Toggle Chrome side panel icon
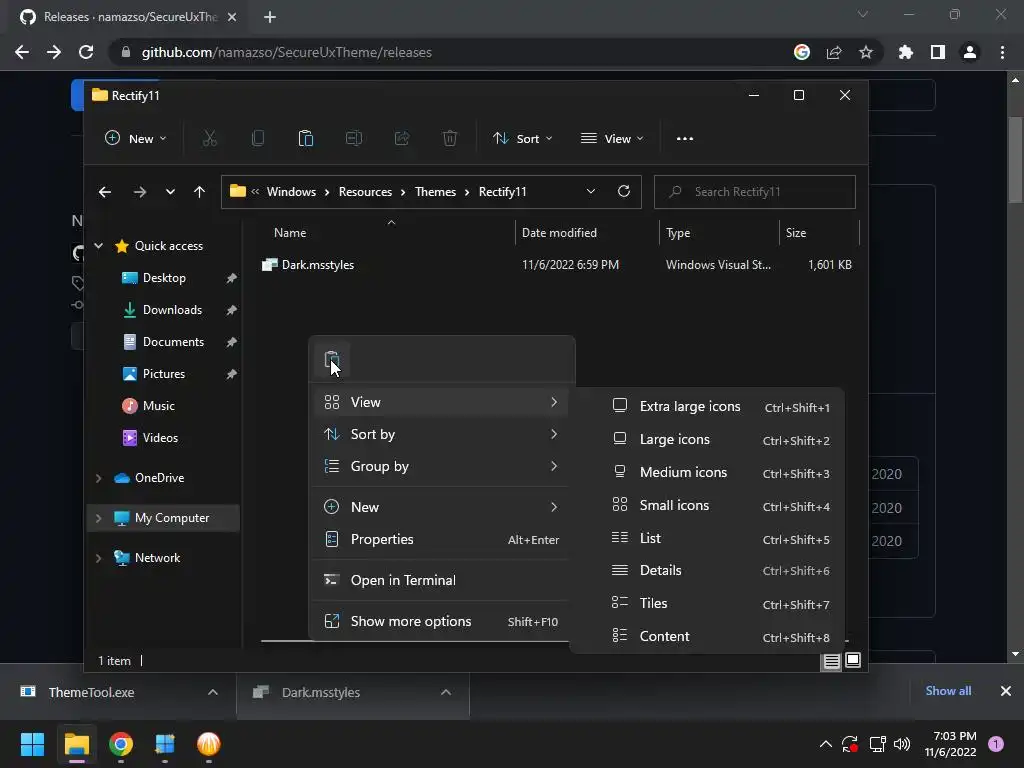Screen dimensions: 1024x768 (938, 52)
